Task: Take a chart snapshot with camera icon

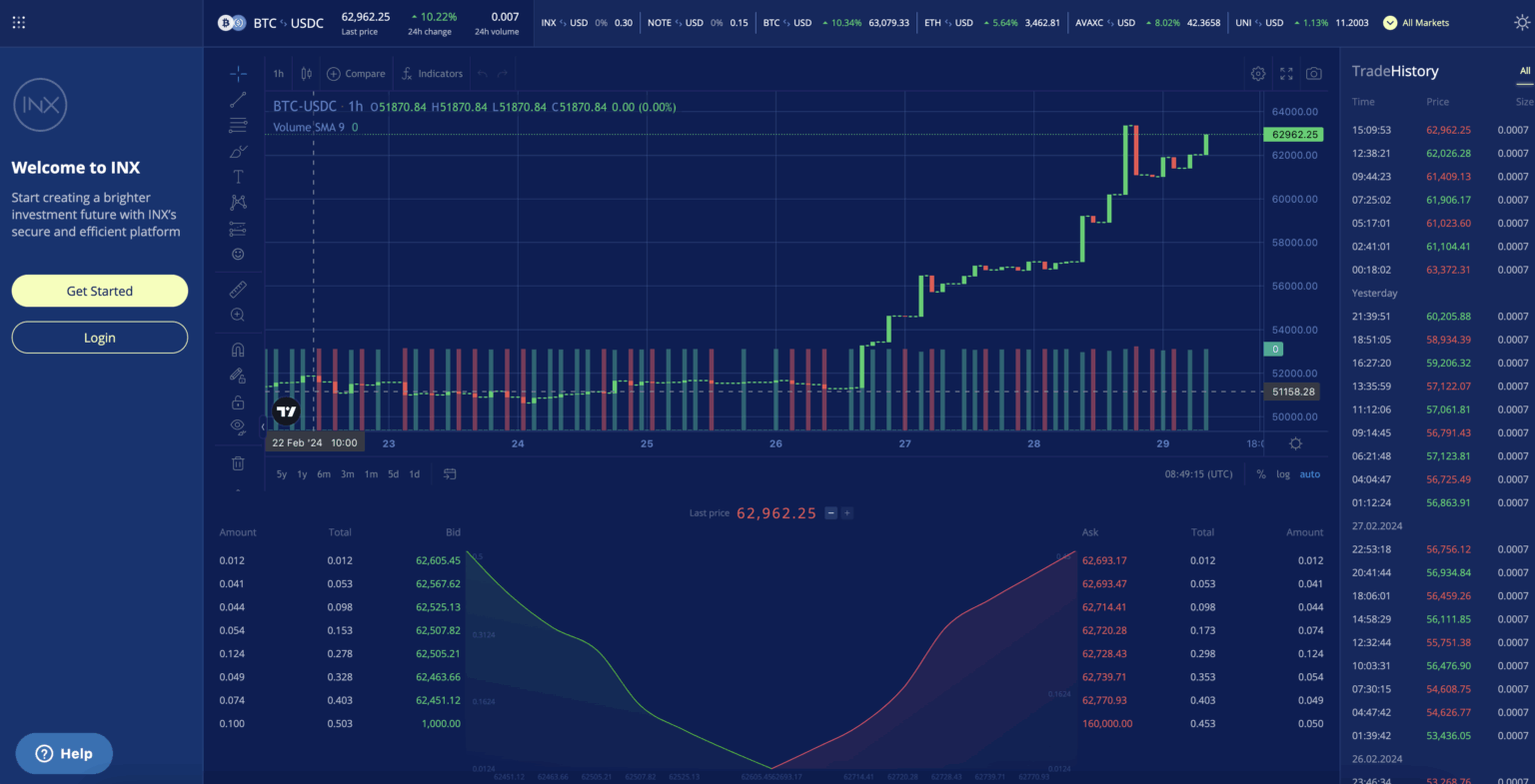Action: pos(1314,74)
